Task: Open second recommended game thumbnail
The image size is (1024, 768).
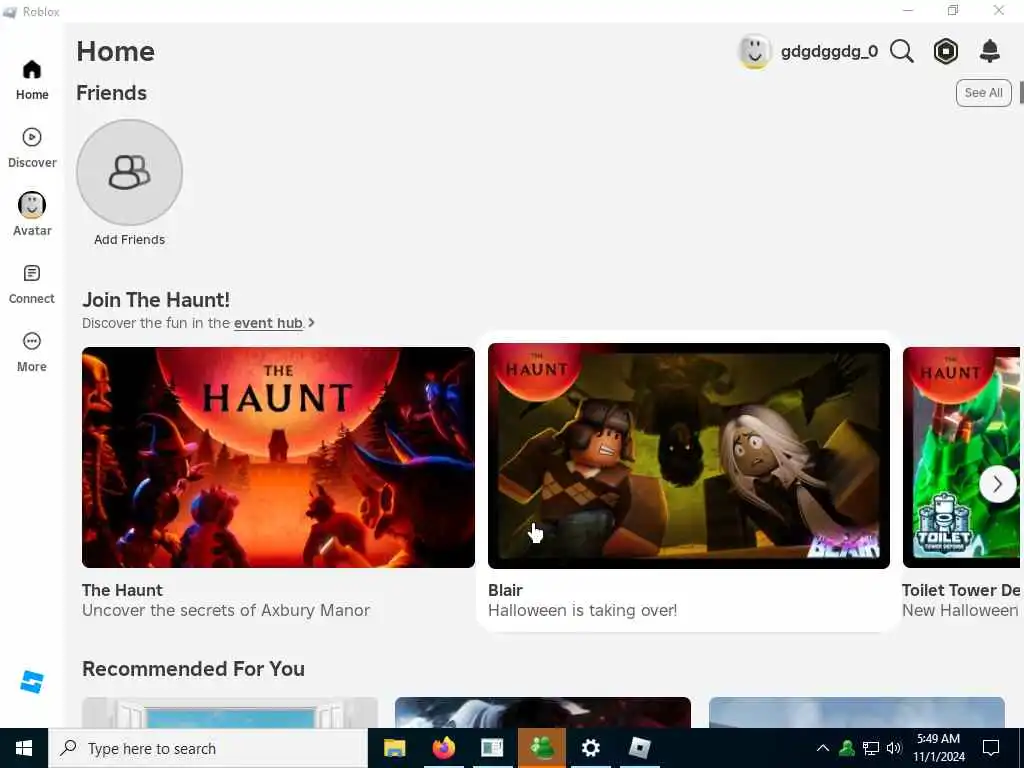Action: pyautogui.click(x=543, y=712)
